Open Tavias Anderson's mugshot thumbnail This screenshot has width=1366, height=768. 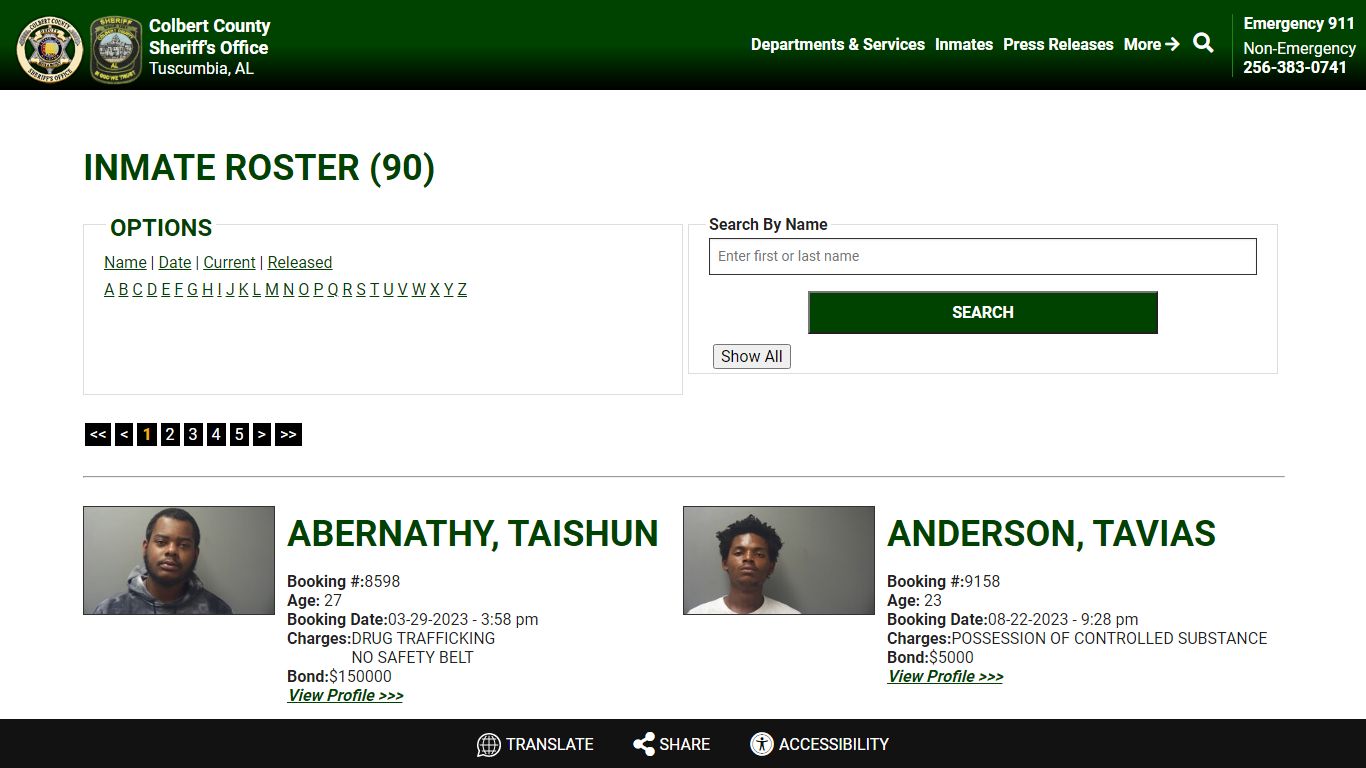(x=779, y=560)
